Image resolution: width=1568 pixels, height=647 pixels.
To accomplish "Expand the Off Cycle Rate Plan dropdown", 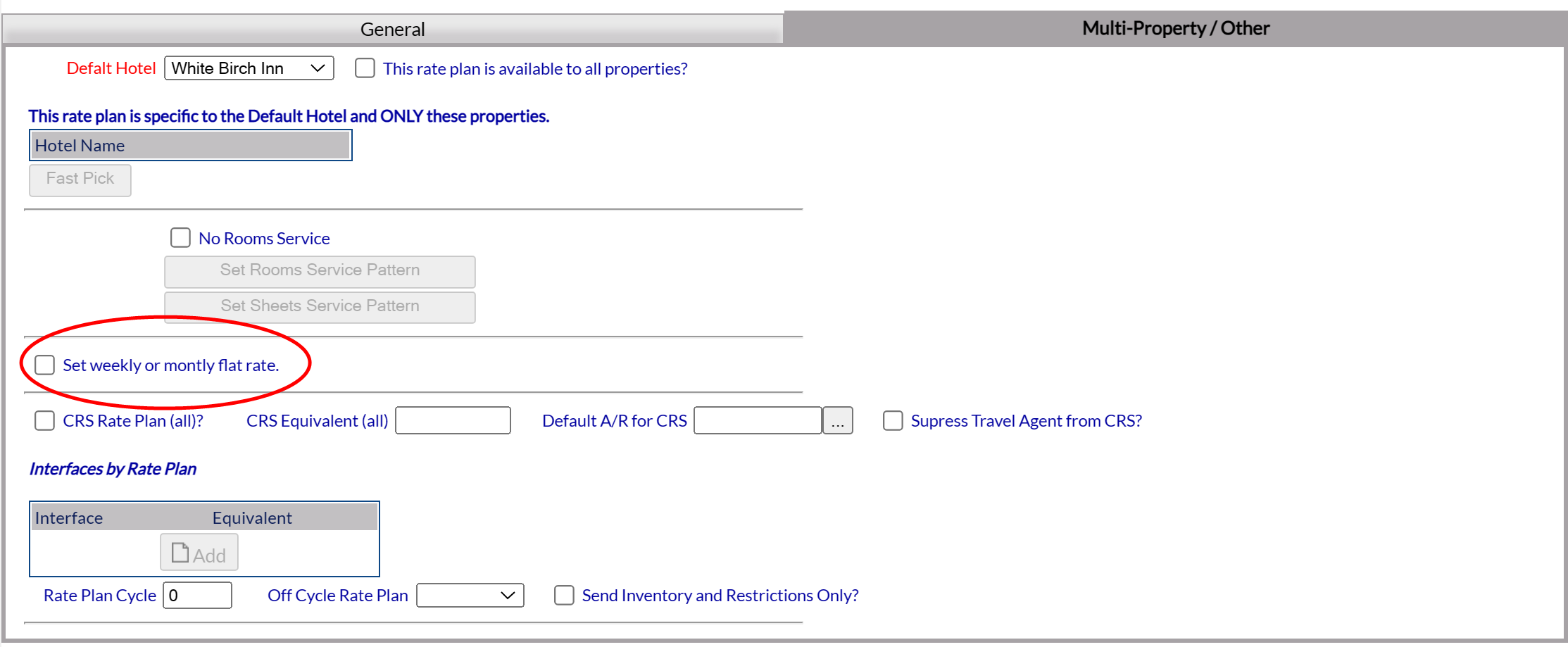I will click(x=470, y=596).
